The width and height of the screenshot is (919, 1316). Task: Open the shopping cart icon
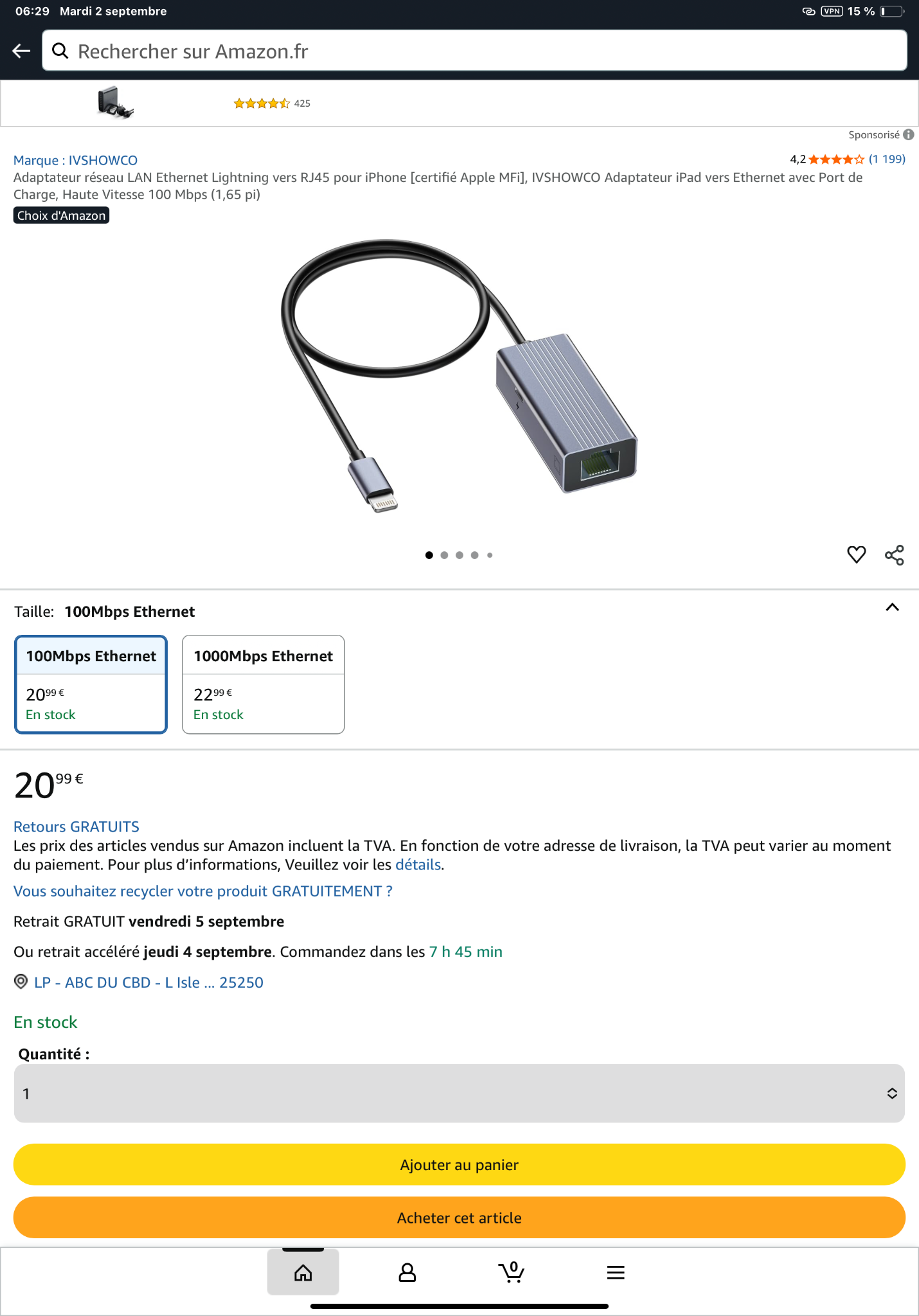pos(512,1272)
